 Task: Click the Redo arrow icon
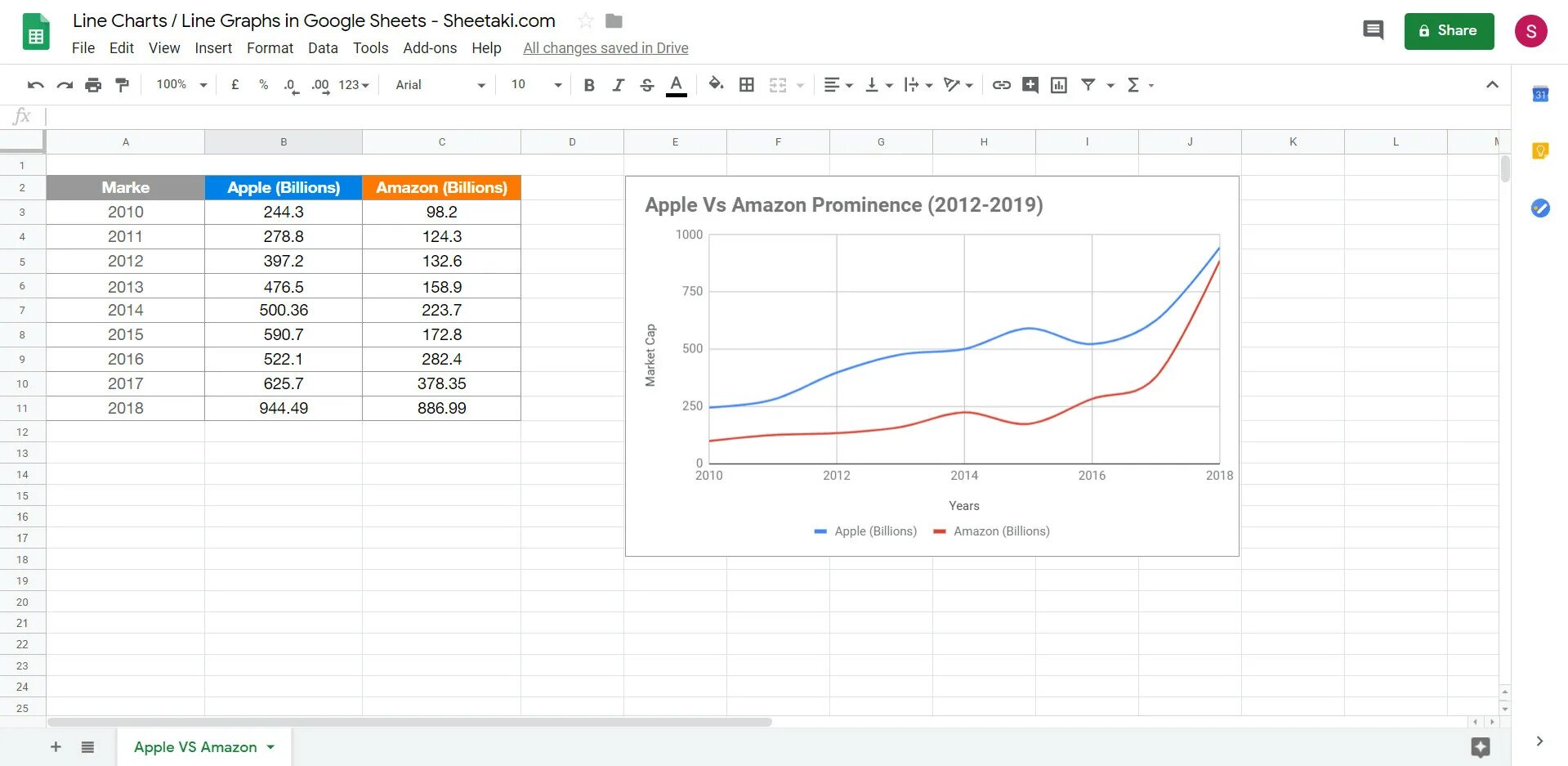pyautogui.click(x=65, y=85)
